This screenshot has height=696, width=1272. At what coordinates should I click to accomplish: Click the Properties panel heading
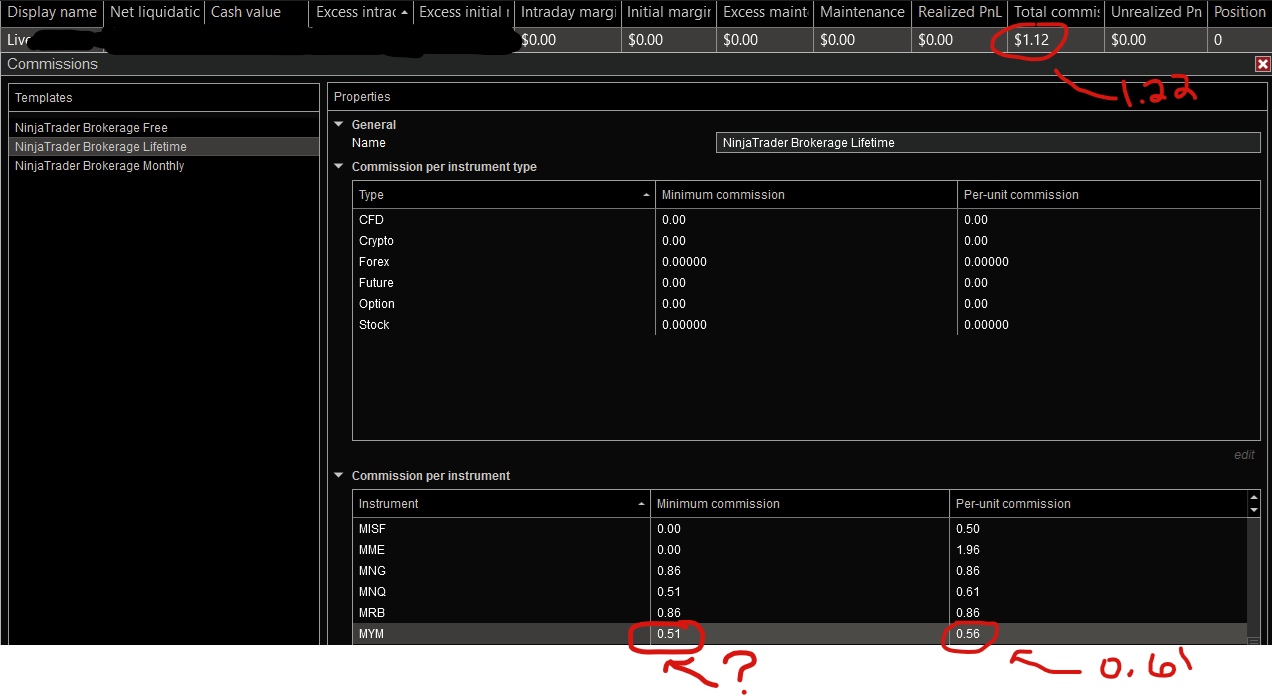[362, 97]
